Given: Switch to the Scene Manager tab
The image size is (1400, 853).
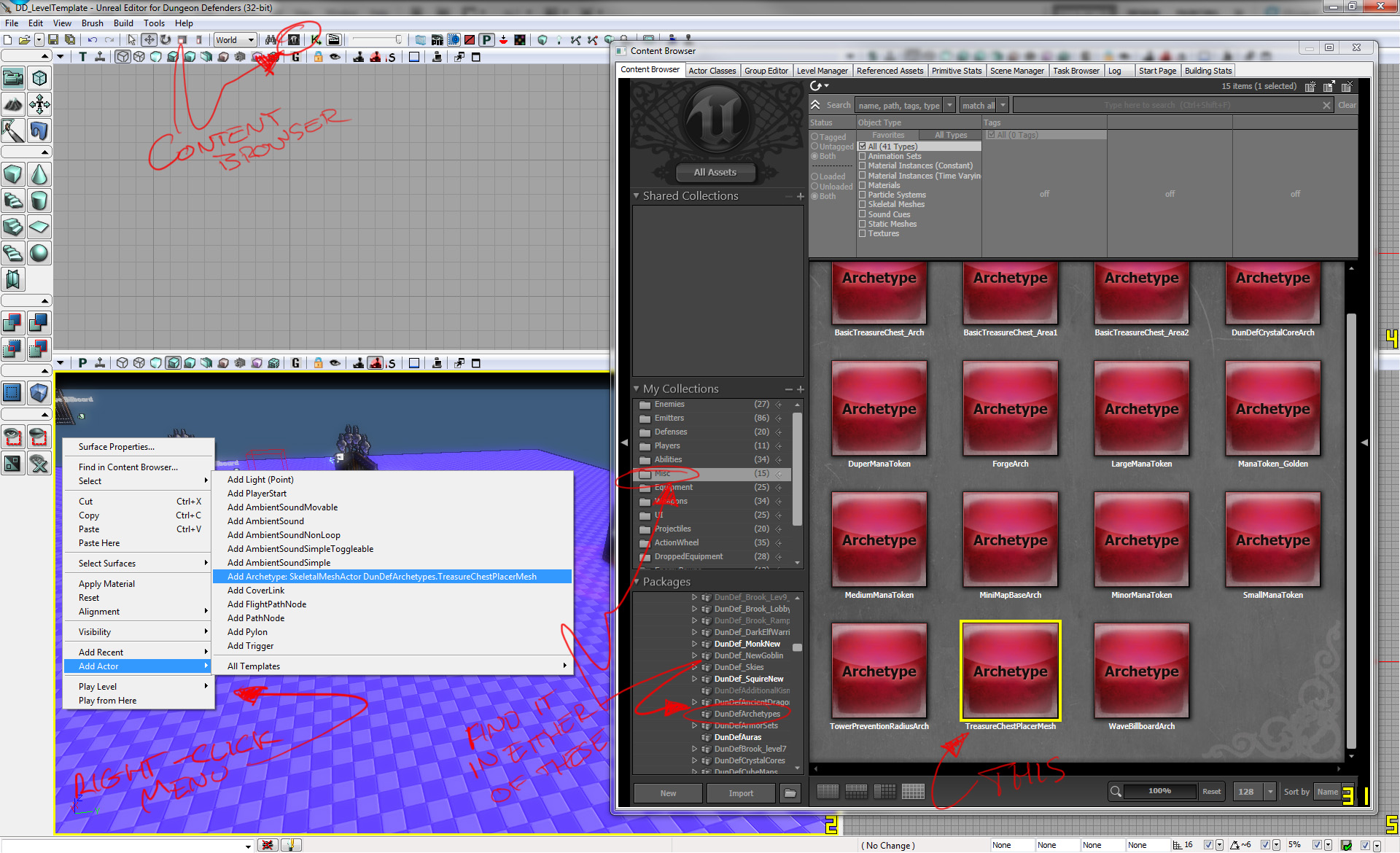Looking at the screenshot, I should (1016, 71).
